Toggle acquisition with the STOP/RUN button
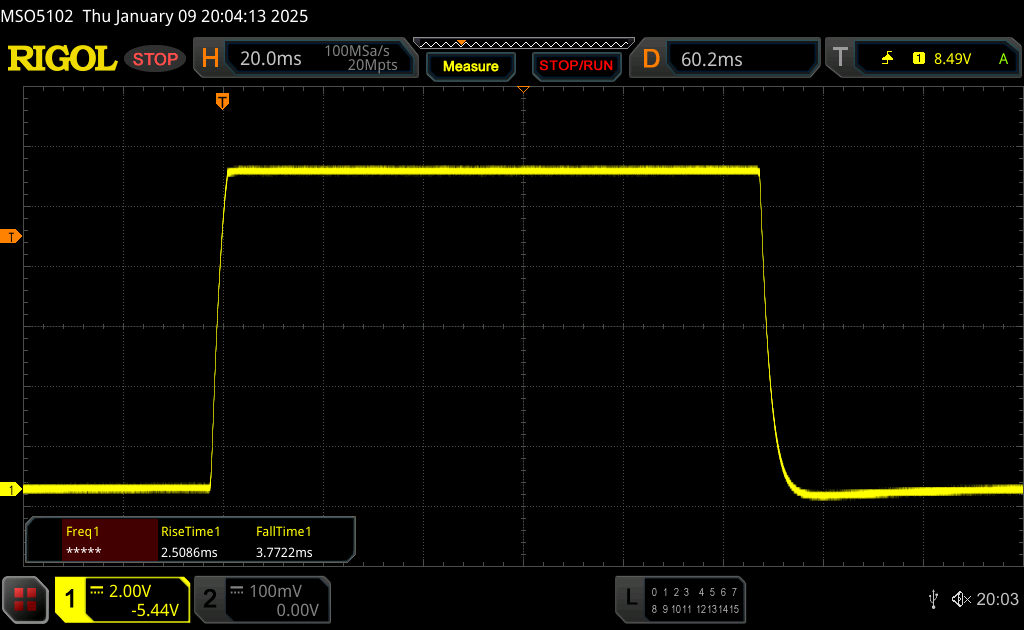 pyautogui.click(x=575, y=66)
